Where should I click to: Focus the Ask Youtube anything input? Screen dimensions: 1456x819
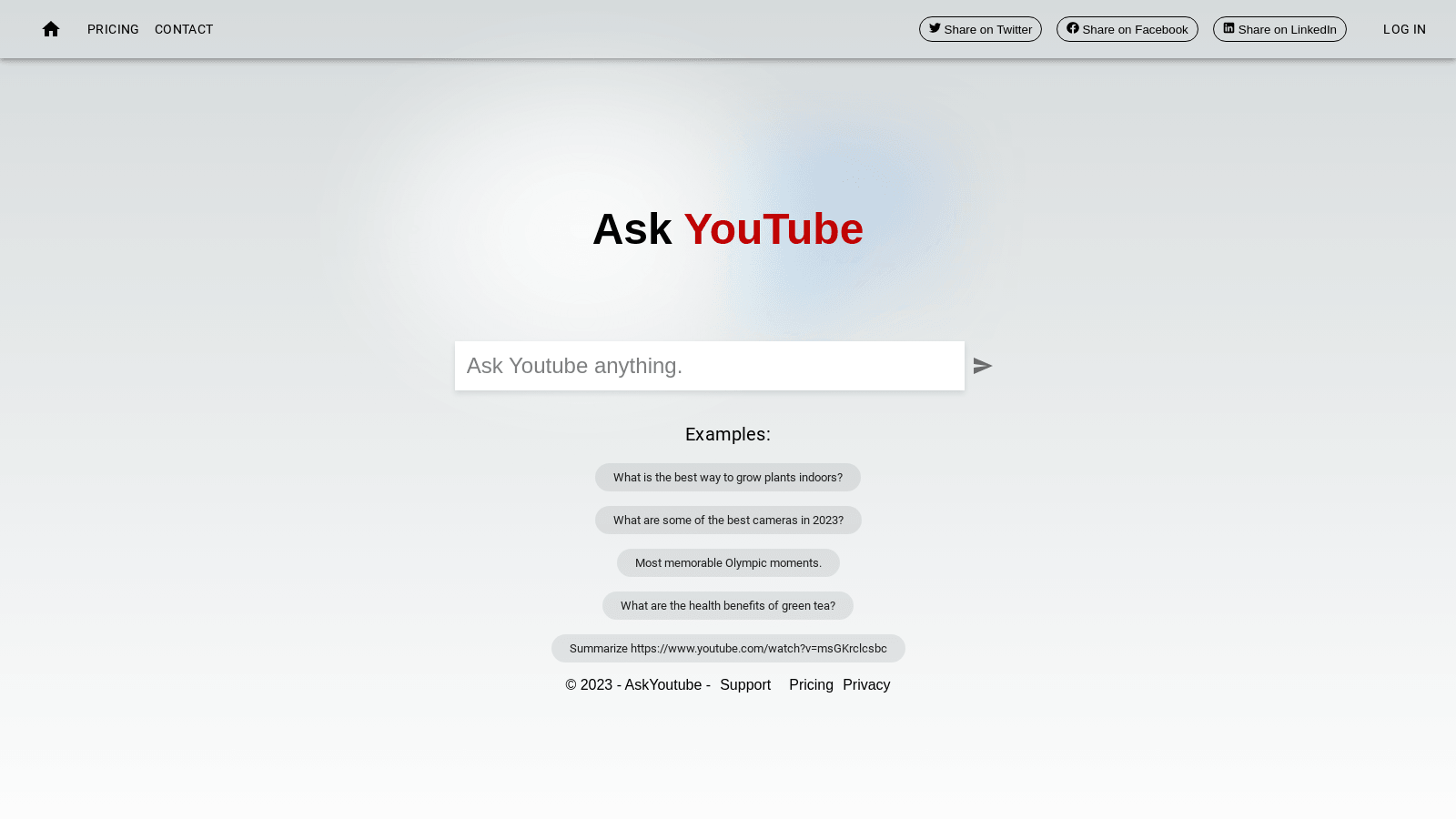point(710,366)
